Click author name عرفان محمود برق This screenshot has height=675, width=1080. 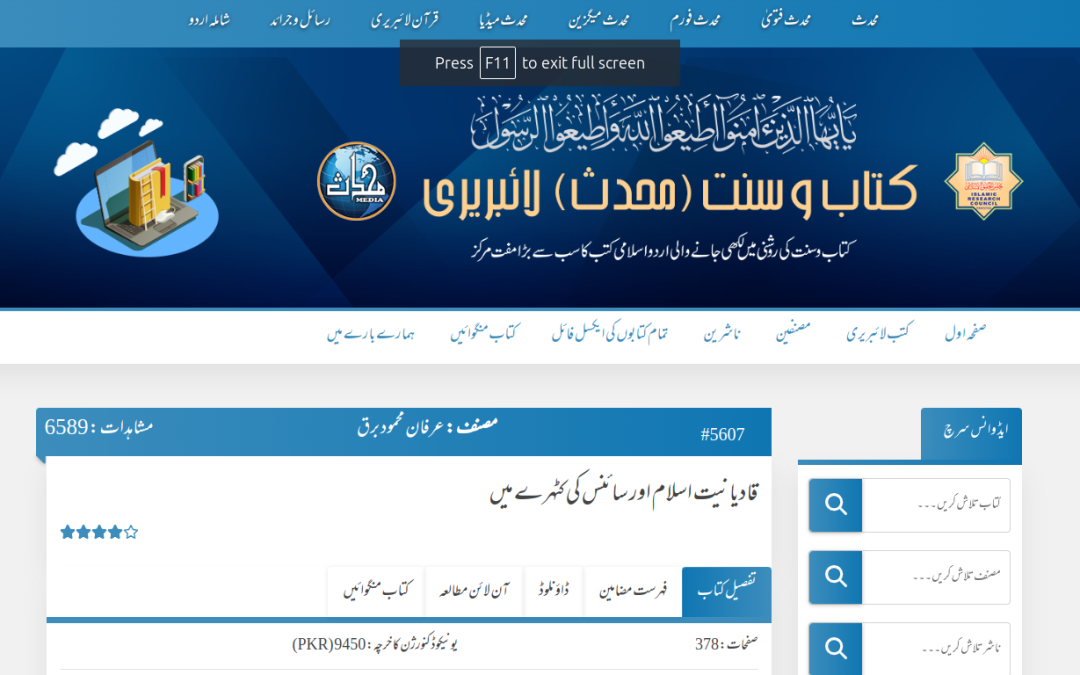(x=401, y=428)
